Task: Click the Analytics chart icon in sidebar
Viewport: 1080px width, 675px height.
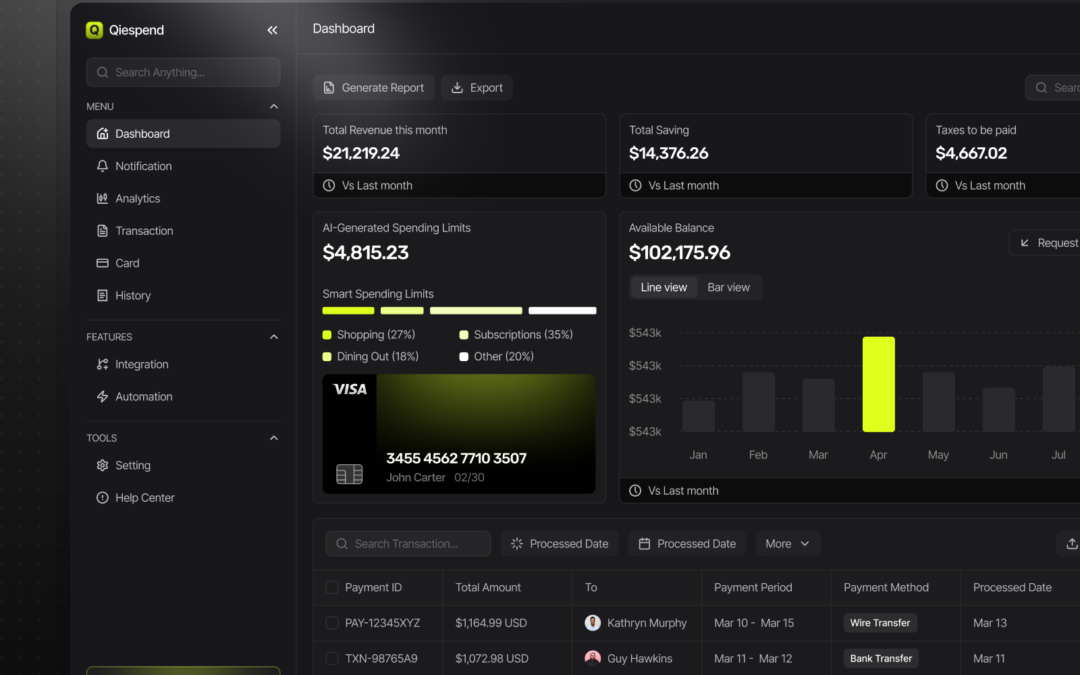Action: coord(102,199)
